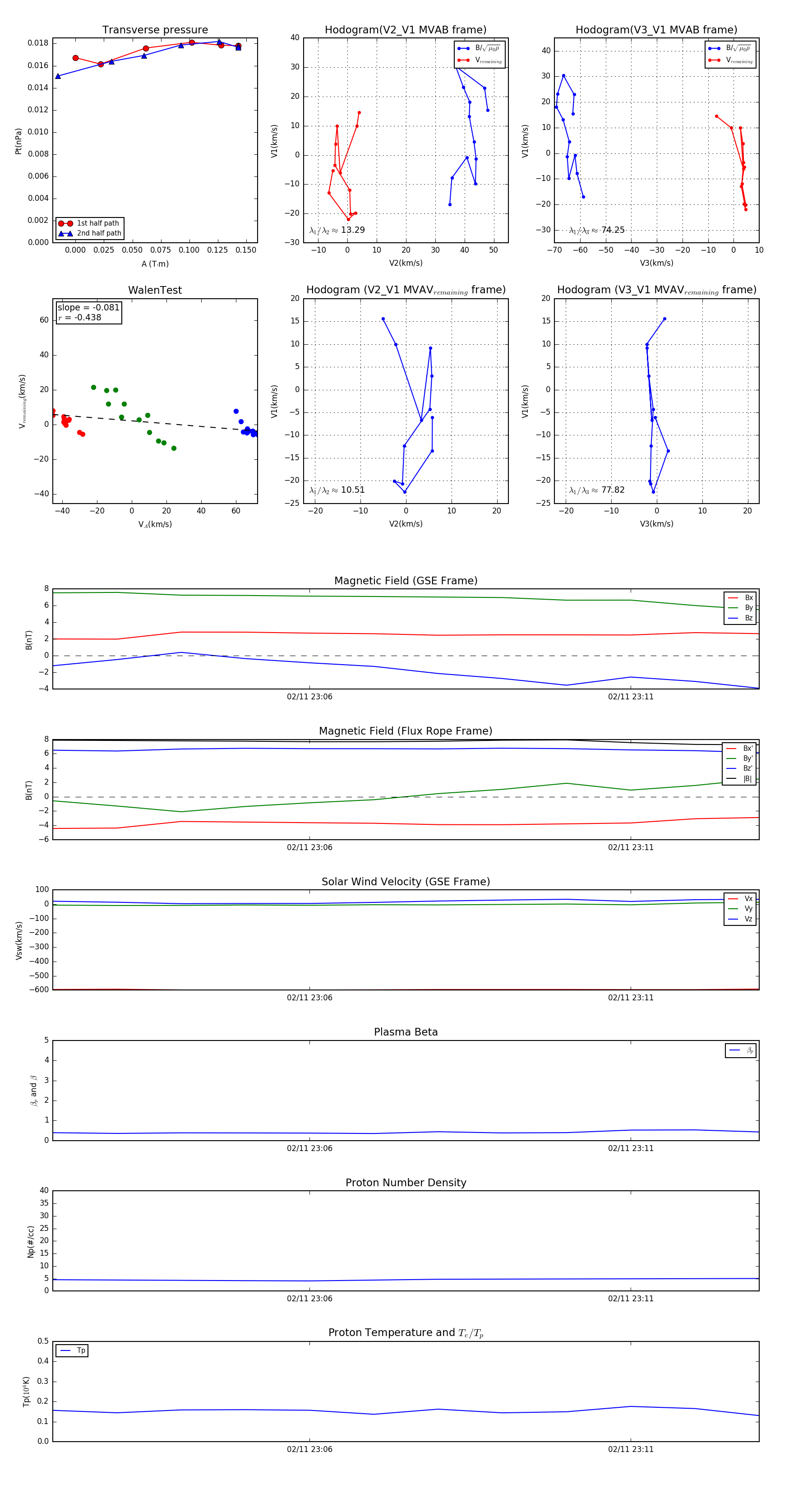Click the "Plasma Beta" title
The height and width of the screenshot is (1489, 812).
point(406,1032)
